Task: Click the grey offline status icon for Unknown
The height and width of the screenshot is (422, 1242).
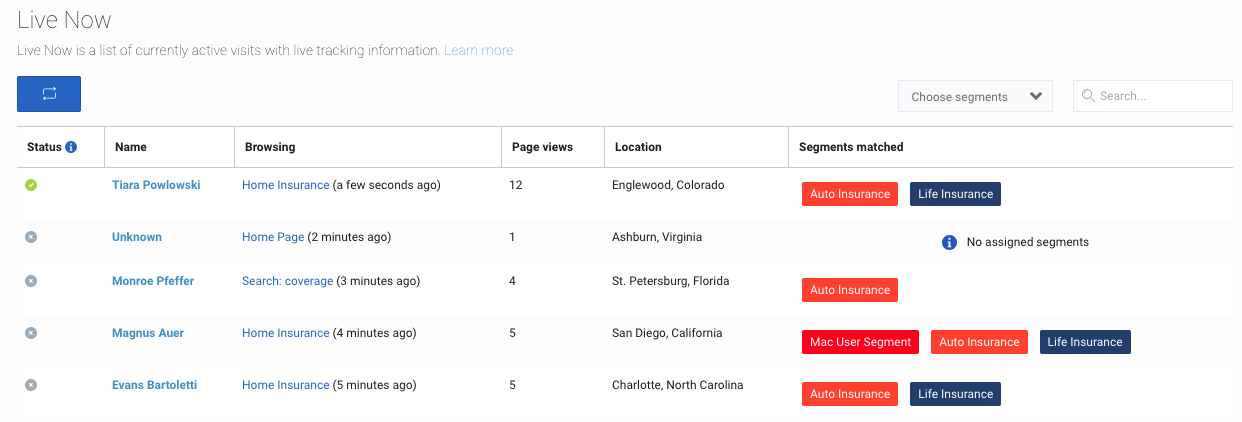Action: [x=31, y=237]
